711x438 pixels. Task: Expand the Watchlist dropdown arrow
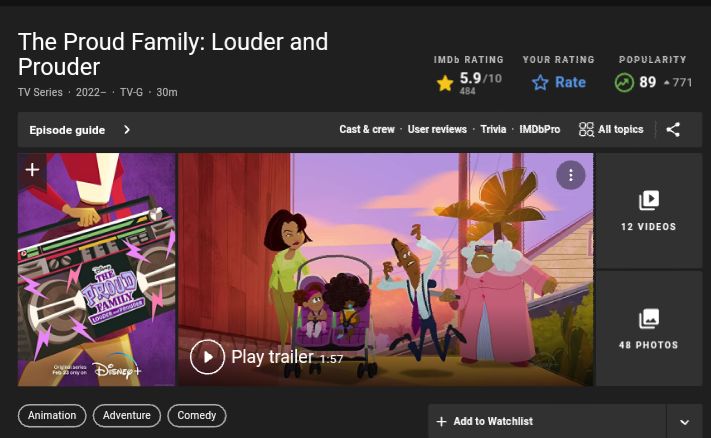pyautogui.click(x=684, y=422)
